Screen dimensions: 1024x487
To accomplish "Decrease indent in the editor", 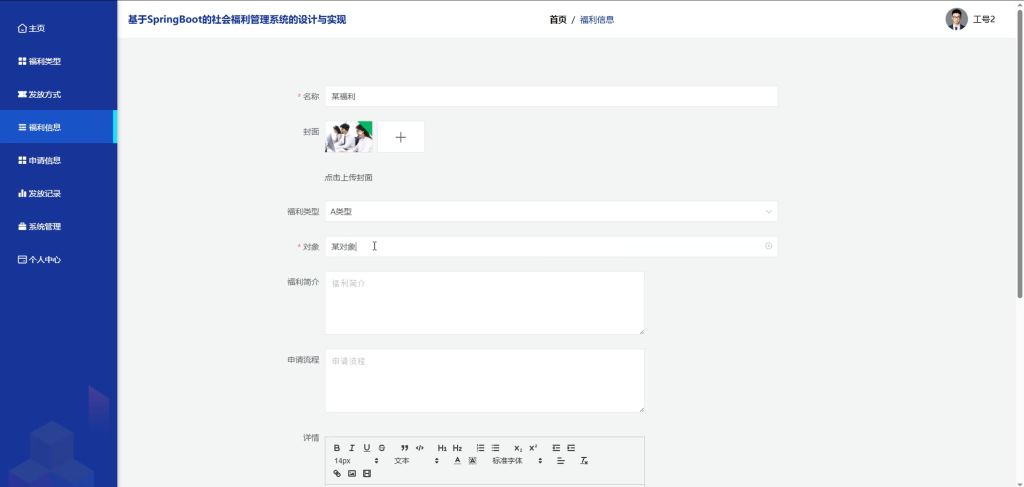I will pyautogui.click(x=556, y=448).
